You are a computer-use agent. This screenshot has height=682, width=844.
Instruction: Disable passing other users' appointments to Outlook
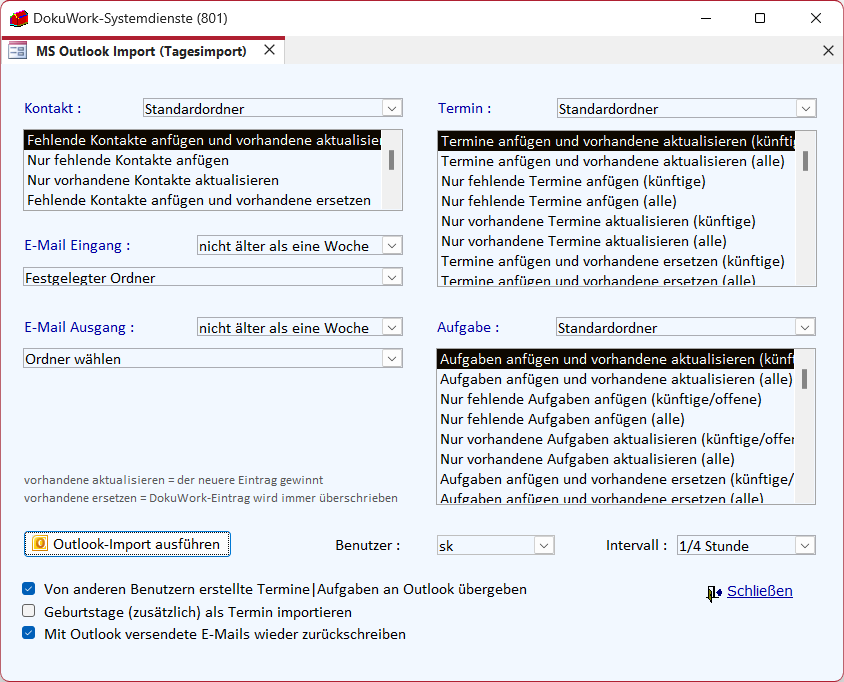pos(29,589)
